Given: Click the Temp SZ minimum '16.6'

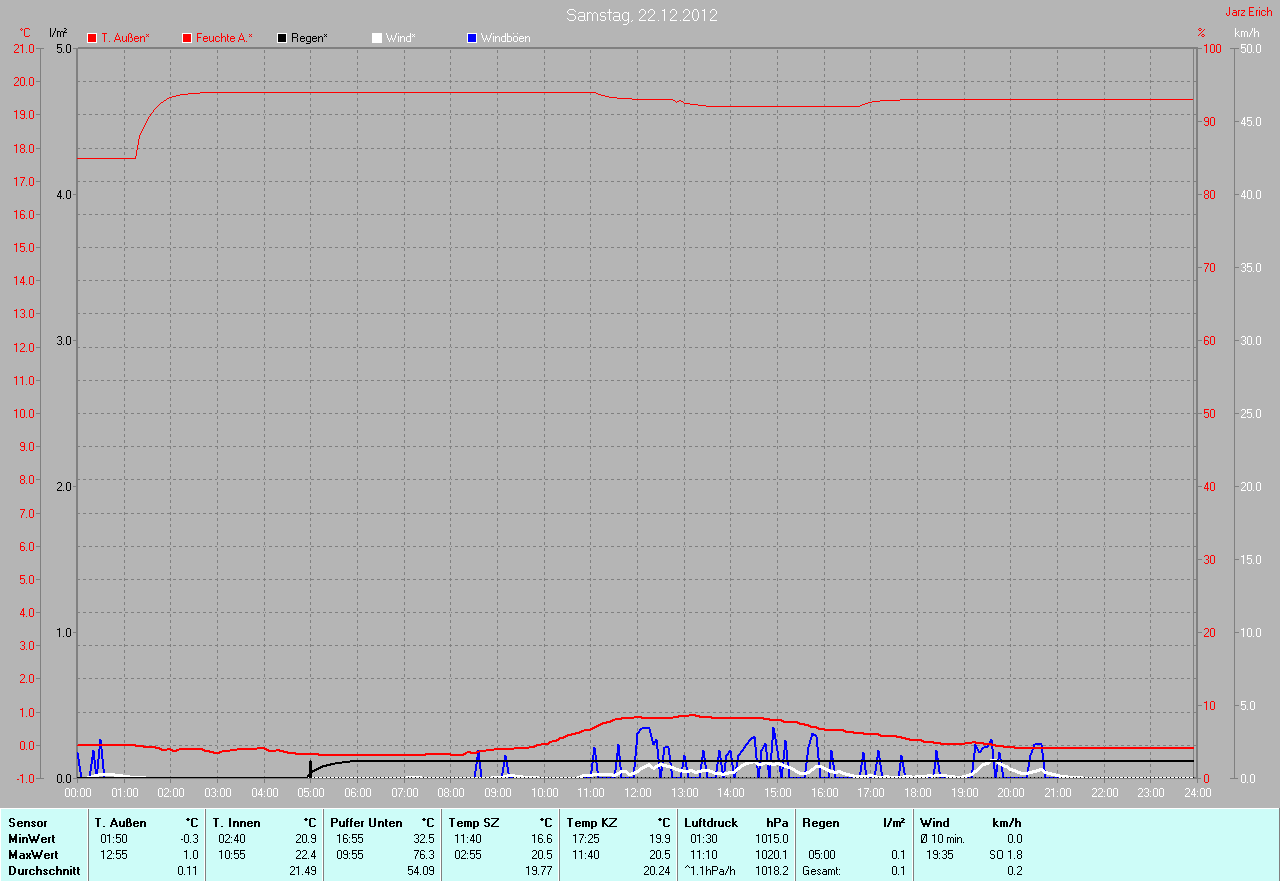Looking at the screenshot, I should [541, 839].
